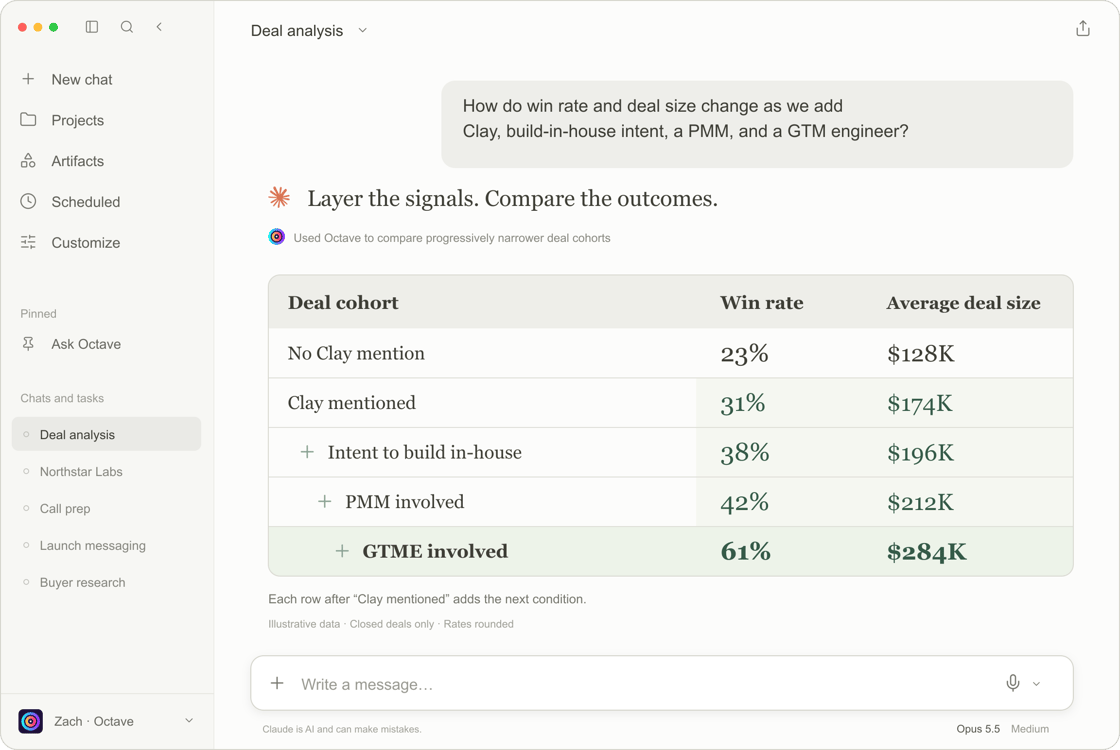Click the $174K deal size cell
The image size is (1120, 750).
[x=920, y=403]
